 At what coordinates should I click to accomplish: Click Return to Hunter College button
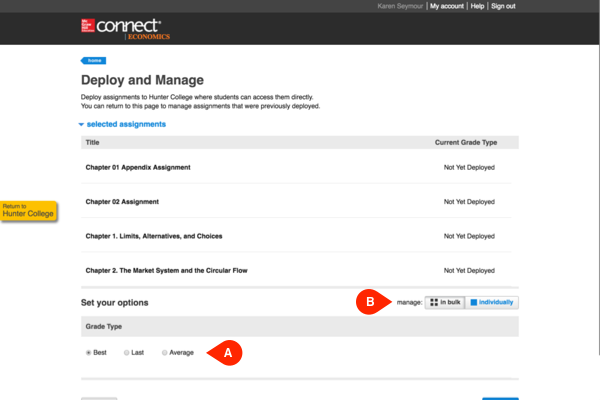29,210
